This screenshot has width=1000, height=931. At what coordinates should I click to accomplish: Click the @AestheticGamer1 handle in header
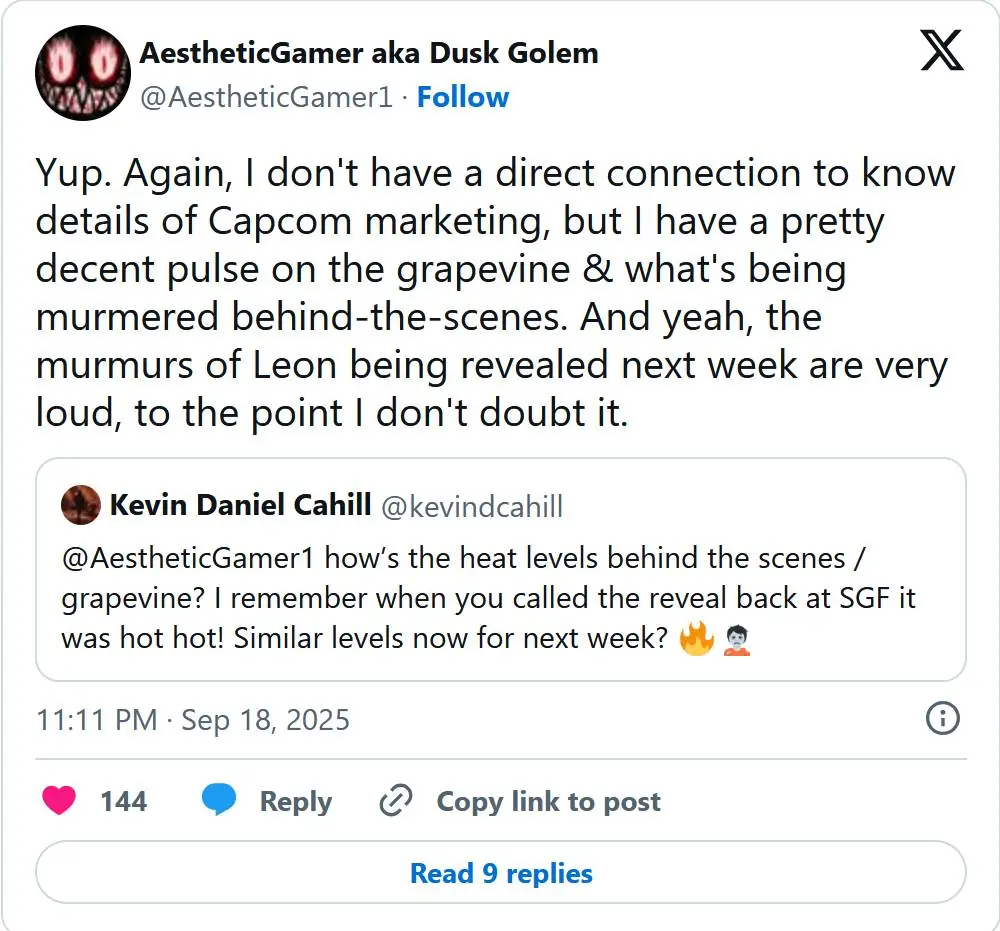(266, 97)
